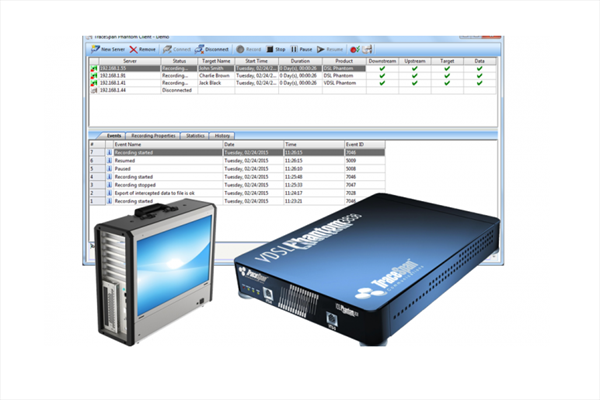Click Target column checkmark in the Charlie Brown row
This screenshot has width=600, height=400.
tap(447, 76)
